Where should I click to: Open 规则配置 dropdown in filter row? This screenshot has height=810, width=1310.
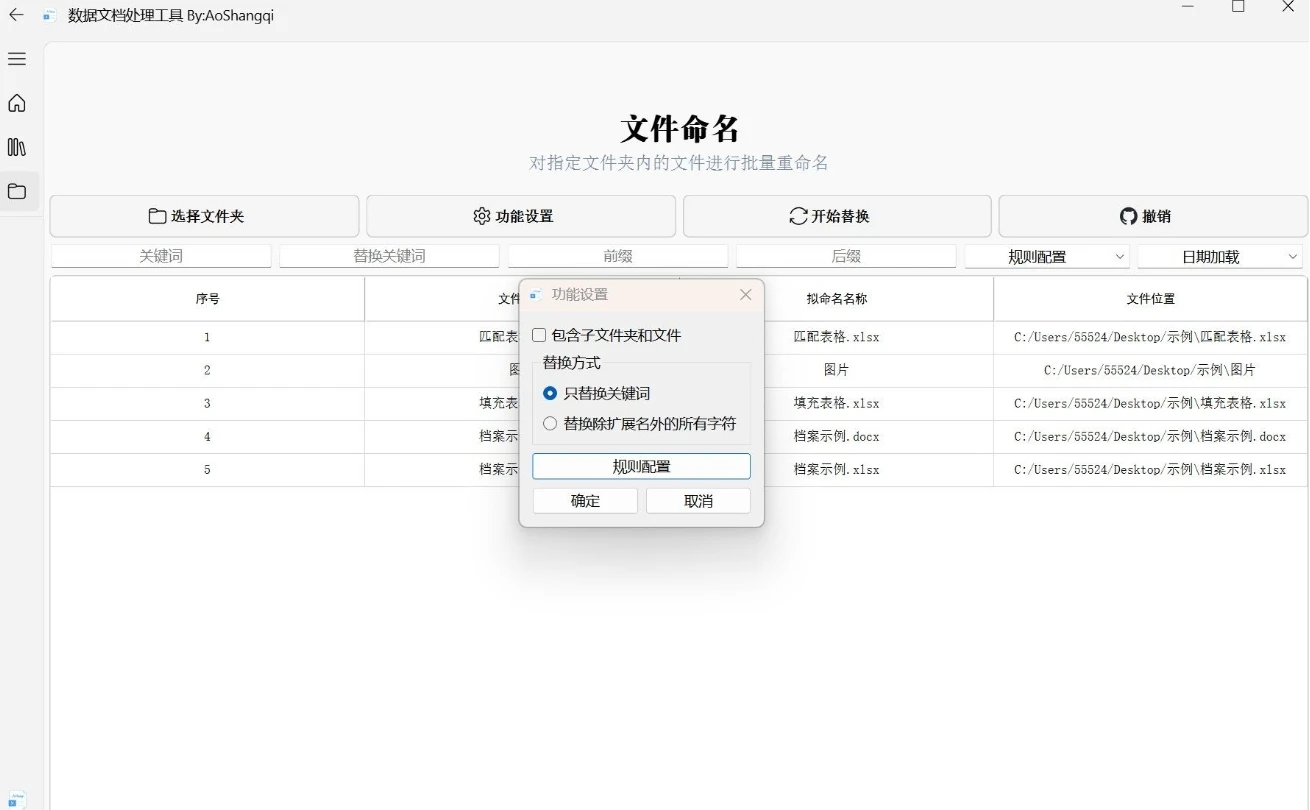(1047, 257)
